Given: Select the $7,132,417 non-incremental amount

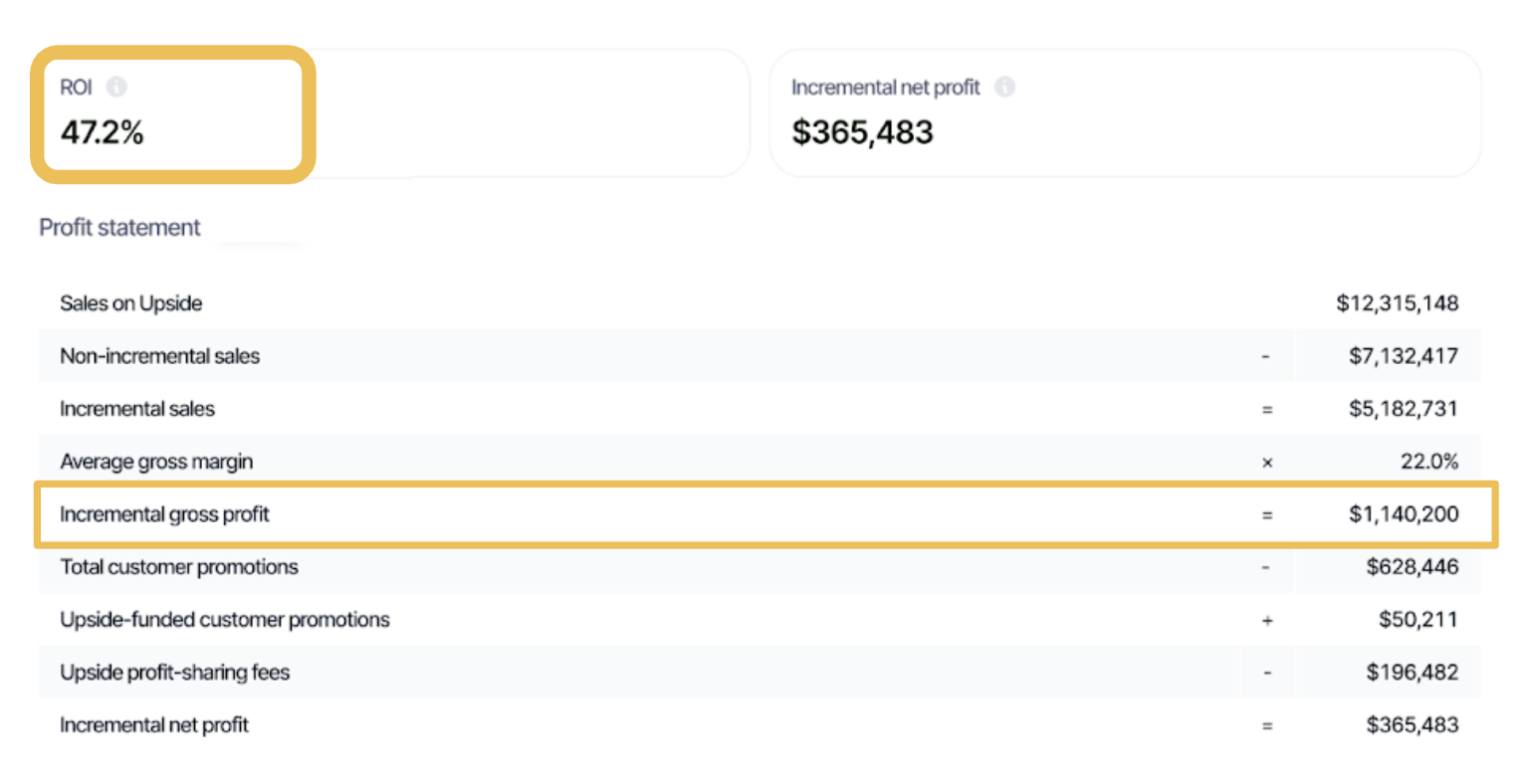Looking at the screenshot, I should tap(1403, 356).
